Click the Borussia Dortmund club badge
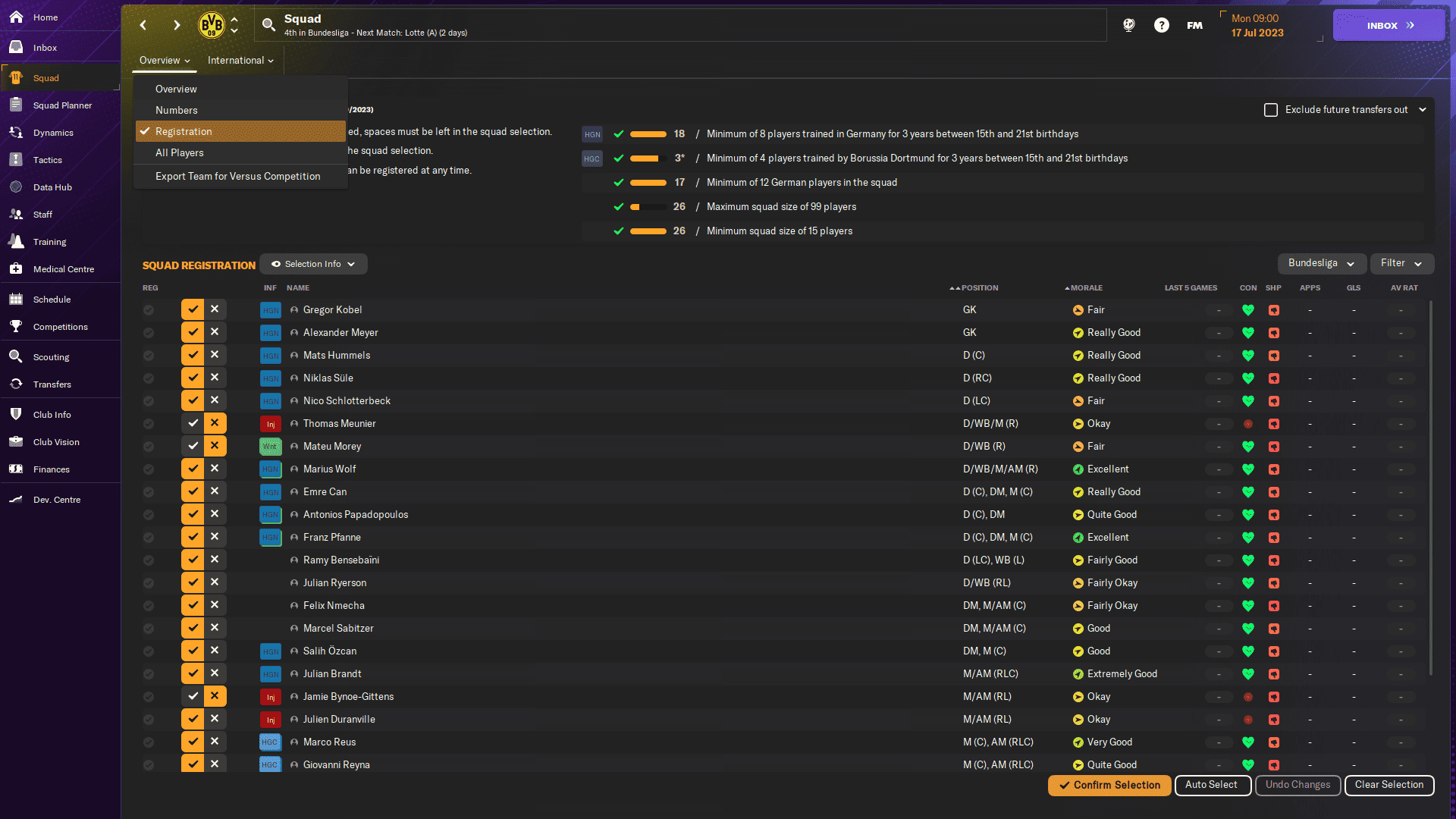This screenshot has height=819, width=1456. (212, 25)
